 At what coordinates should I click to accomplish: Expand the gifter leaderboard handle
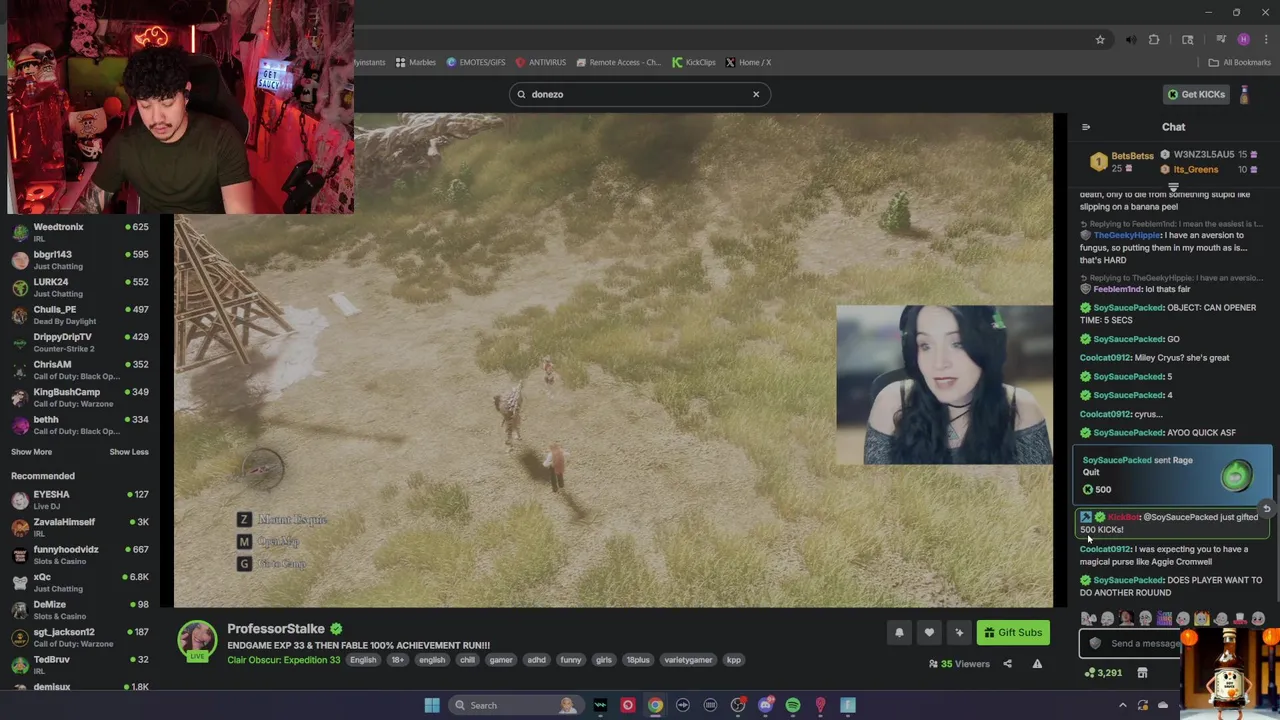pyautogui.click(x=1173, y=186)
